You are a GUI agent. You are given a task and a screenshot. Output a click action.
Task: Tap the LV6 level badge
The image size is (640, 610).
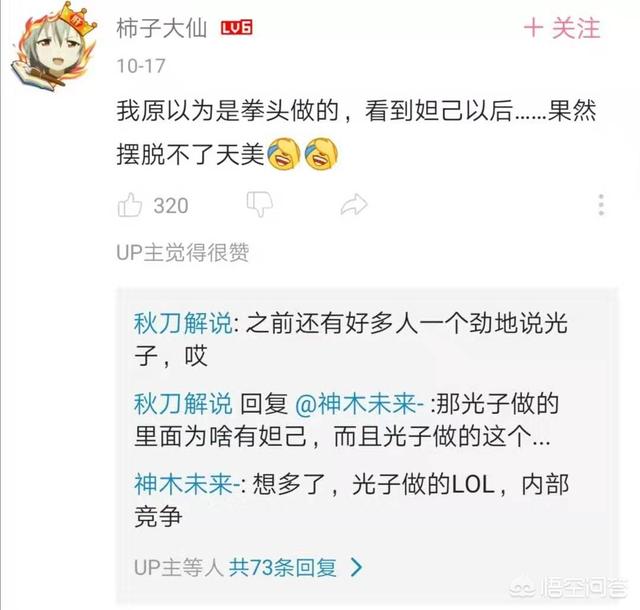237,28
